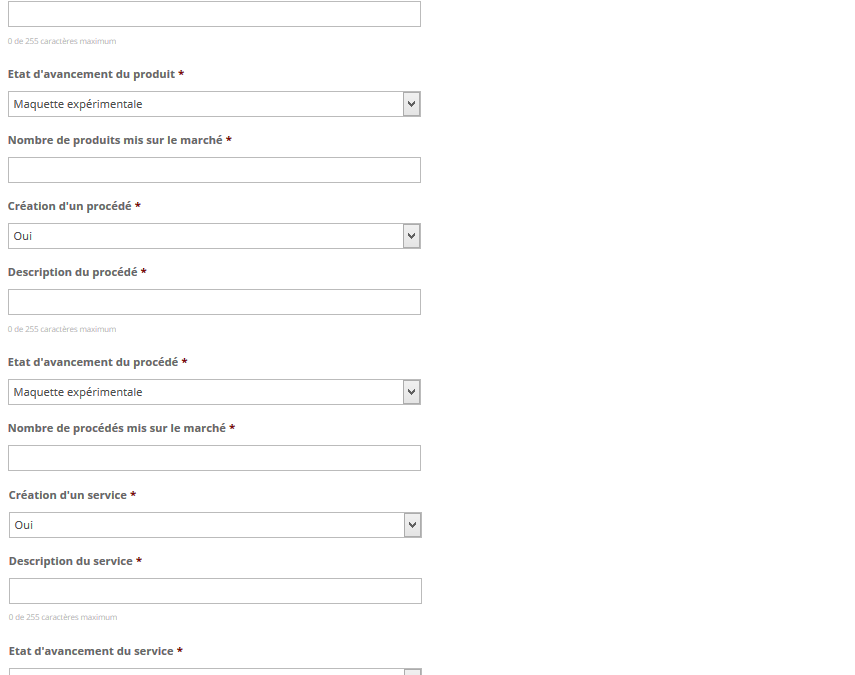Focus the 'Description du service' text field
Image resolution: width=855 pixels, height=675 pixels.
[215, 591]
